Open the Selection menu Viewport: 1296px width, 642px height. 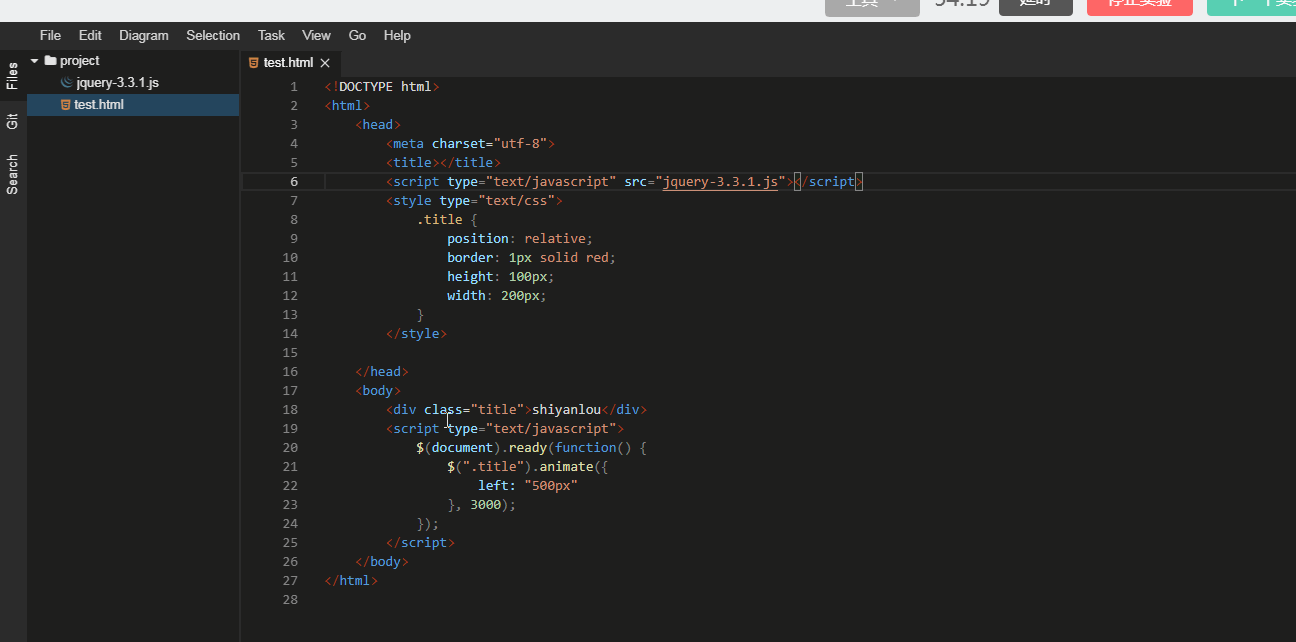click(x=213, y=35)
